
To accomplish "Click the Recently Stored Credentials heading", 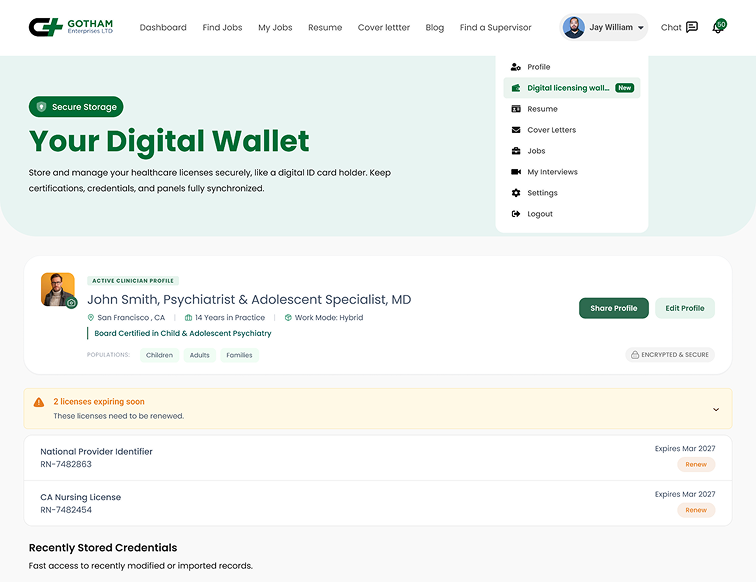I will (103, 548).
